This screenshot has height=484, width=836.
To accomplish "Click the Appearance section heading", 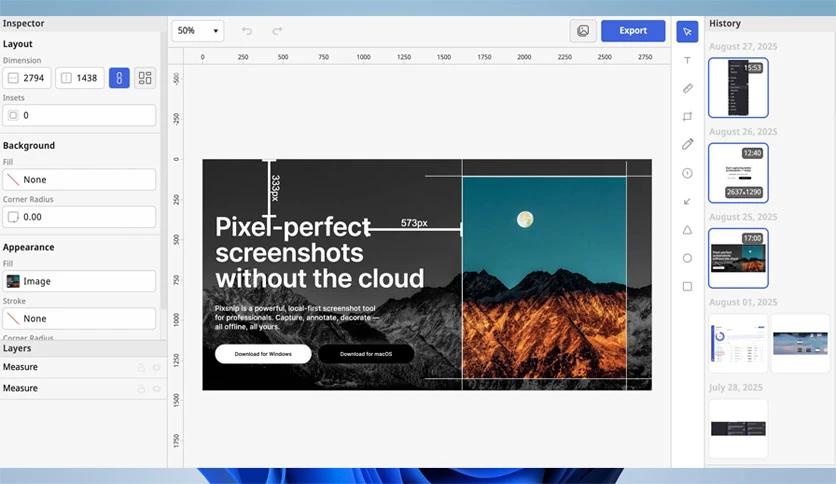I will (28, 247).
